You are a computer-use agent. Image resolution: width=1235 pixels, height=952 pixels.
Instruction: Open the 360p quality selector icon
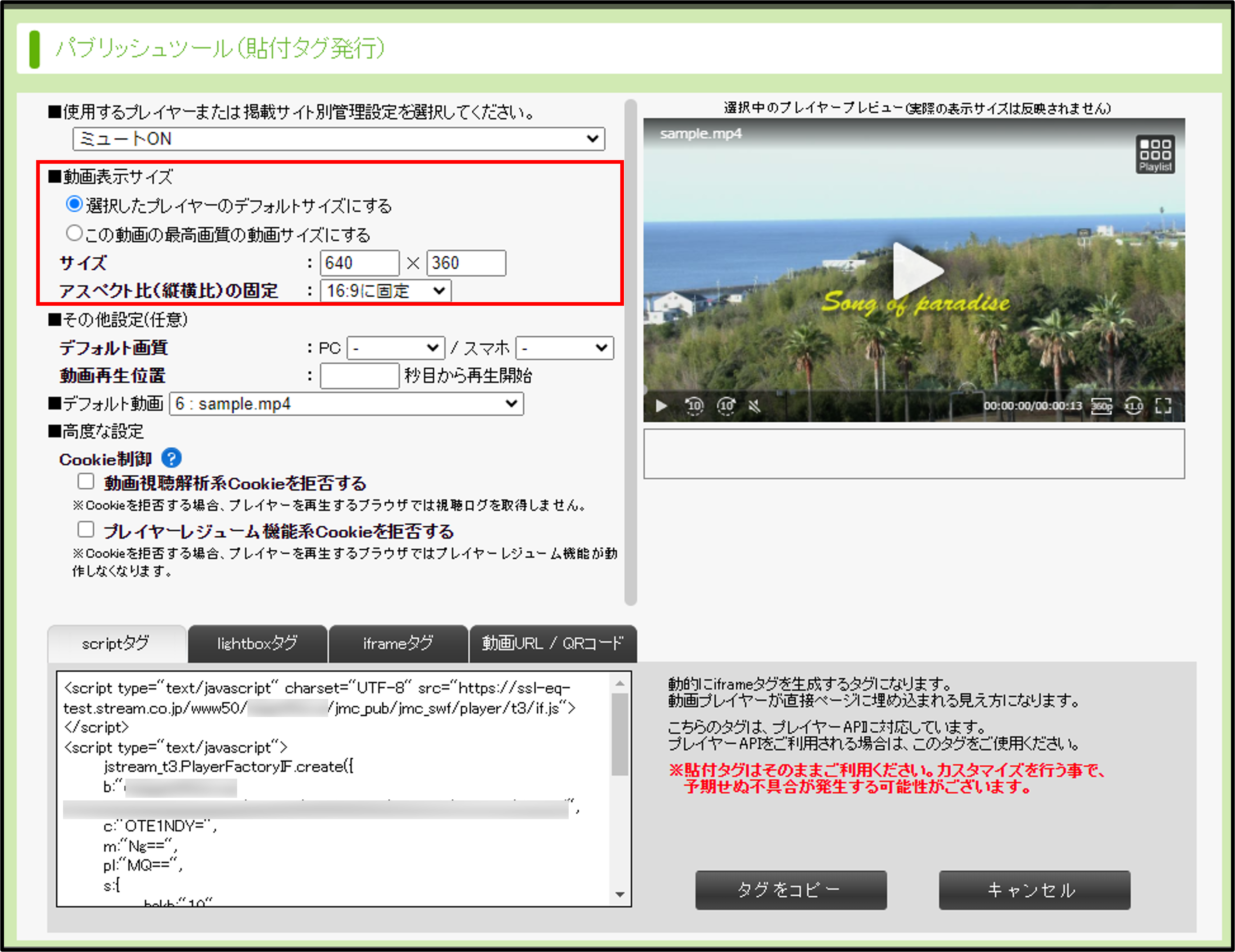coord(1101,406)
